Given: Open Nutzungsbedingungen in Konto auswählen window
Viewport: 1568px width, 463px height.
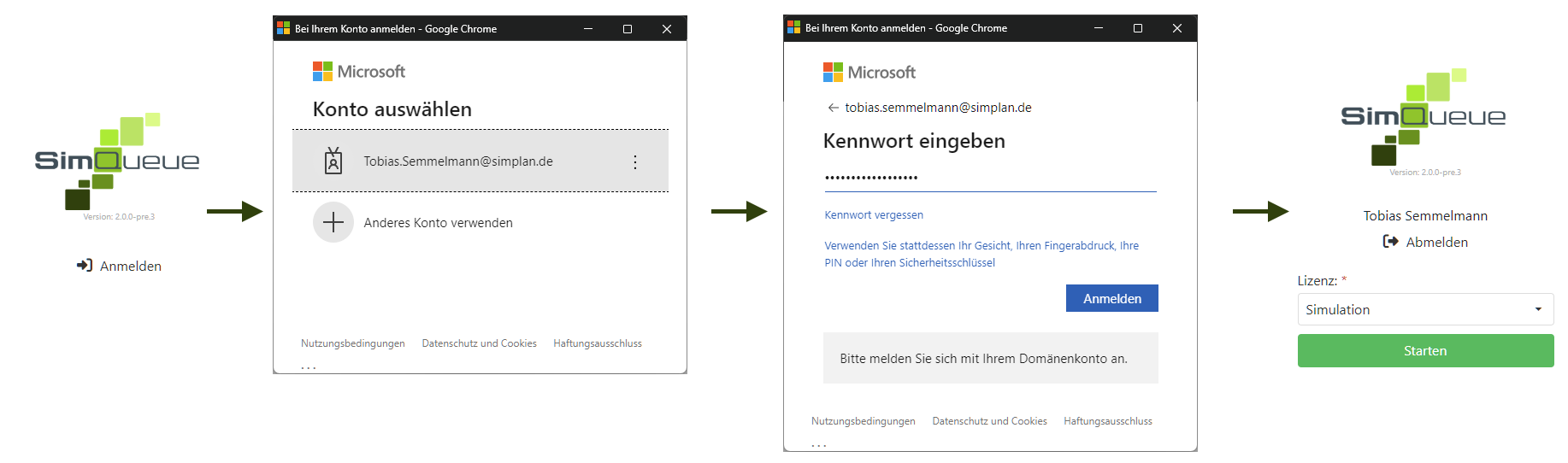Looking at the screenshot, I should 353,343.
